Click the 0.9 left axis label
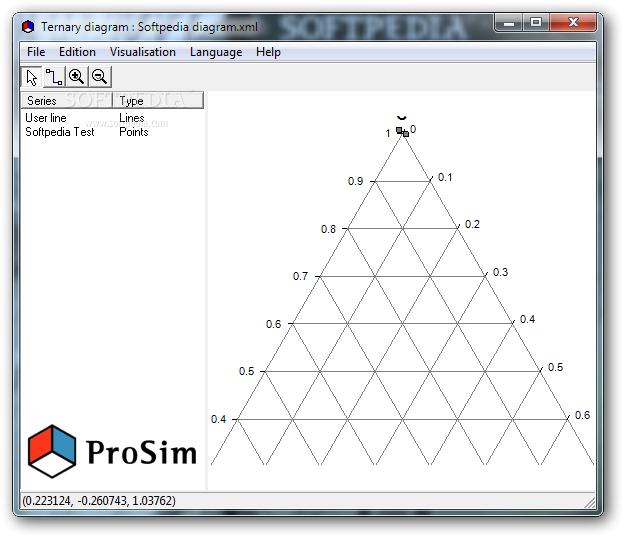 pyautogui.click(x=355, y=181)
